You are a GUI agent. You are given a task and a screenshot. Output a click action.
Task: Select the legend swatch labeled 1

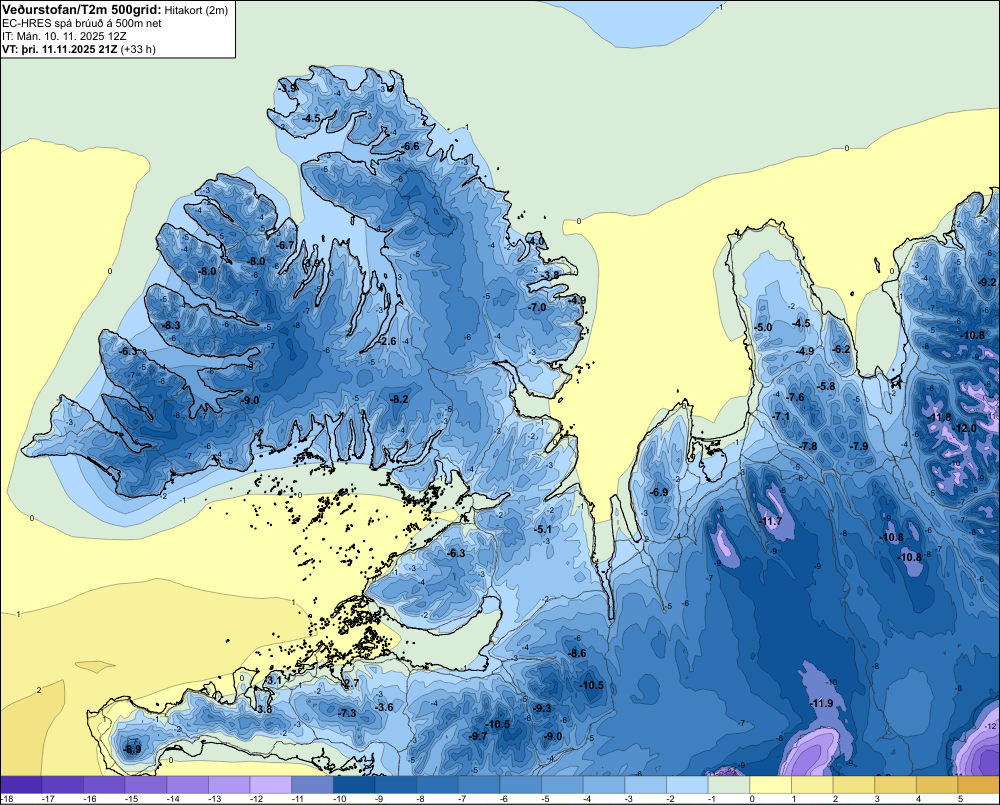pos(812,785)
